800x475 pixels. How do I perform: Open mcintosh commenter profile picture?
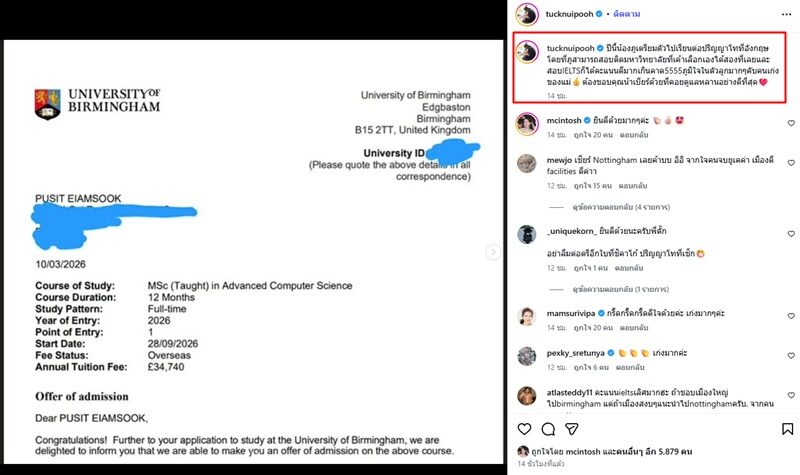527,124
